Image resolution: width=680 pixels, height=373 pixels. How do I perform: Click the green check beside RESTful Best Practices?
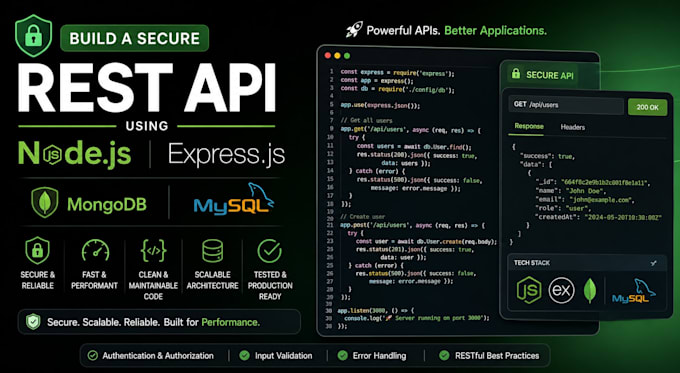point(444,356)
